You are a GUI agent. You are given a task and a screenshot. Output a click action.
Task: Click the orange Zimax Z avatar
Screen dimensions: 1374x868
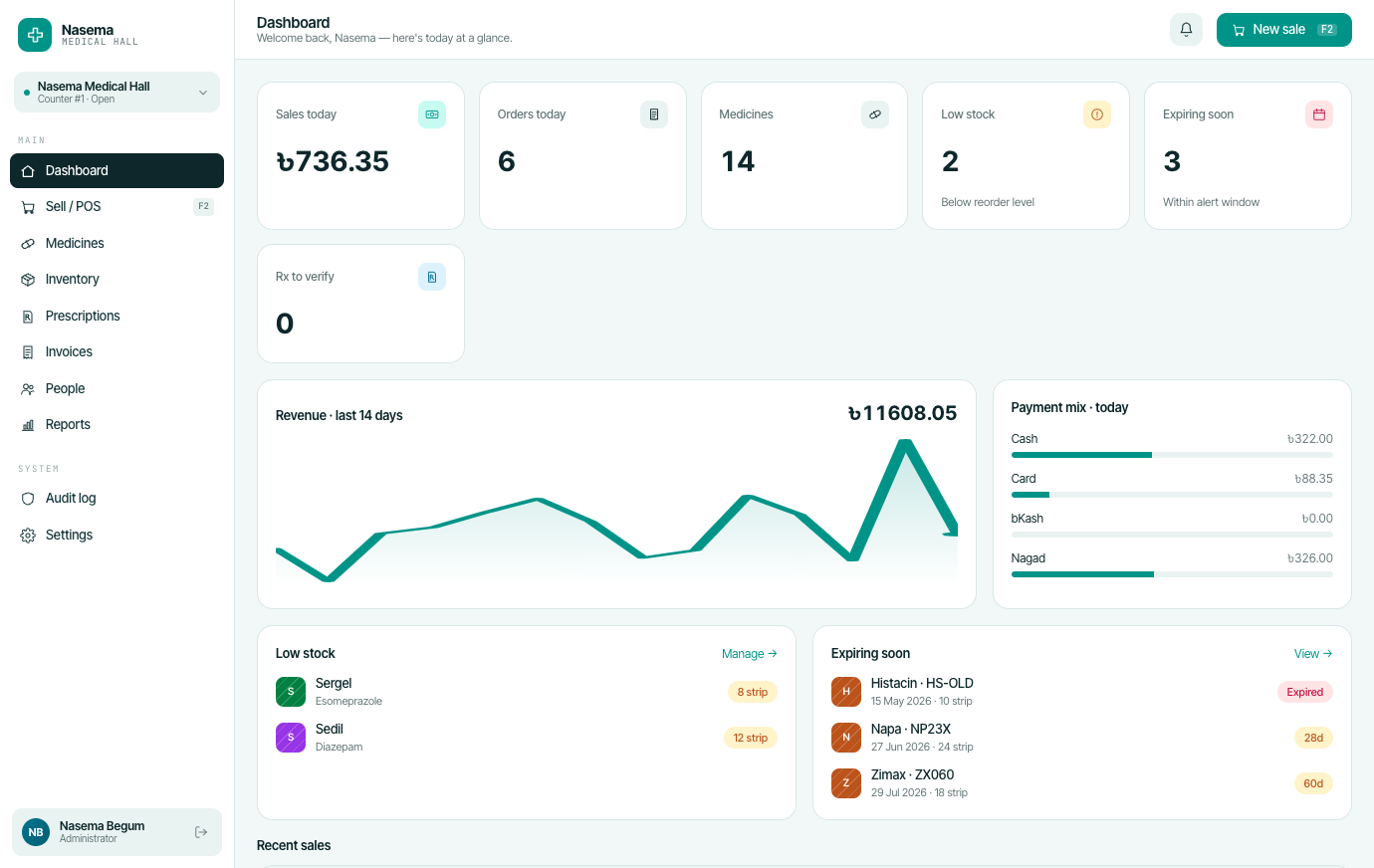tap(846, 783)
